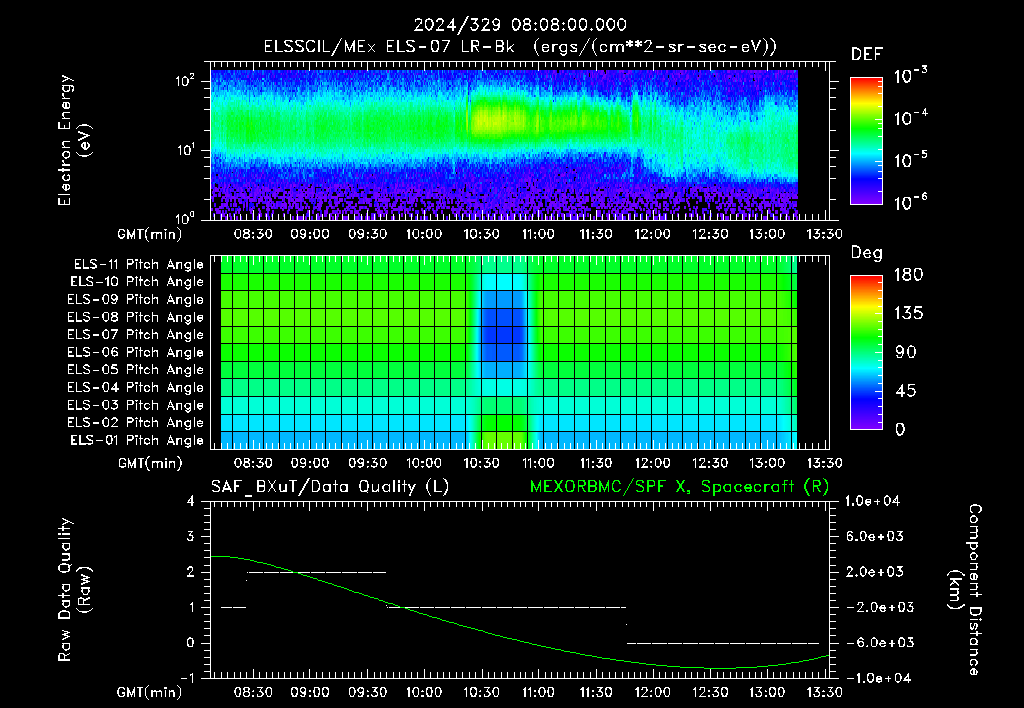Click GMT(min) label under the spectrogram

(150, 234)
